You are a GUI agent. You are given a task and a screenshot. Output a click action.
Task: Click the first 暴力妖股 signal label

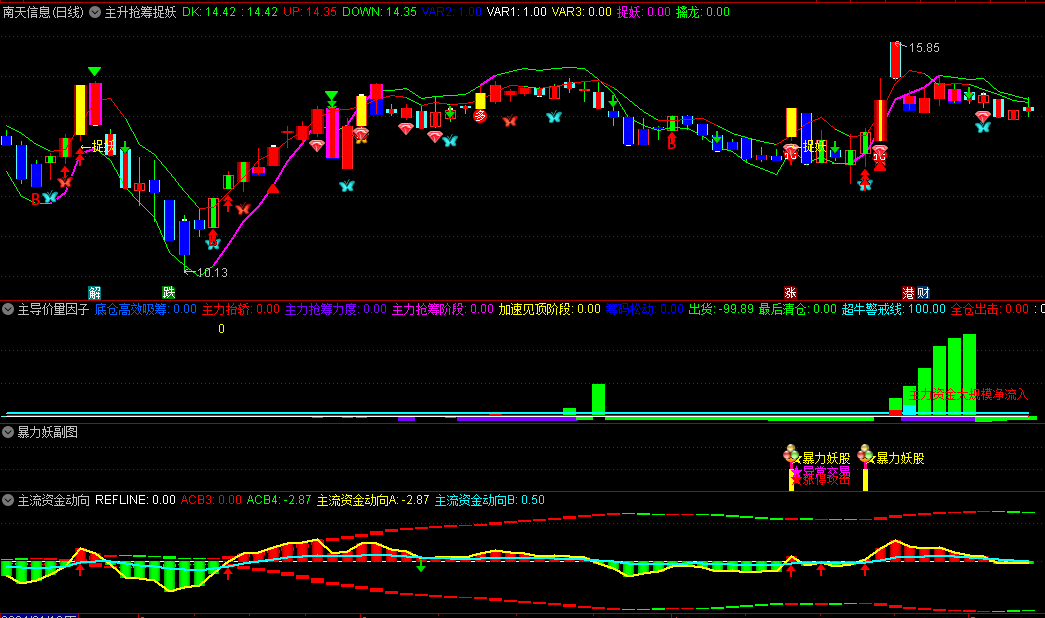click(826, 459)
